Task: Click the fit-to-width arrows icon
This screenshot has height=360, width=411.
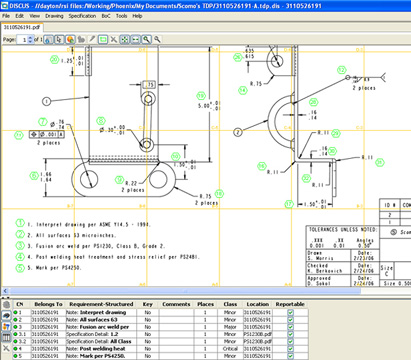Action: coord(135,39)
